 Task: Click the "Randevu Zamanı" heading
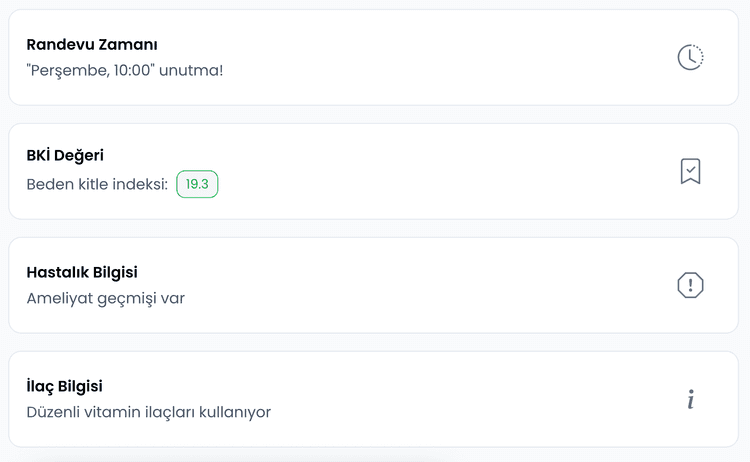click(92, 44)
